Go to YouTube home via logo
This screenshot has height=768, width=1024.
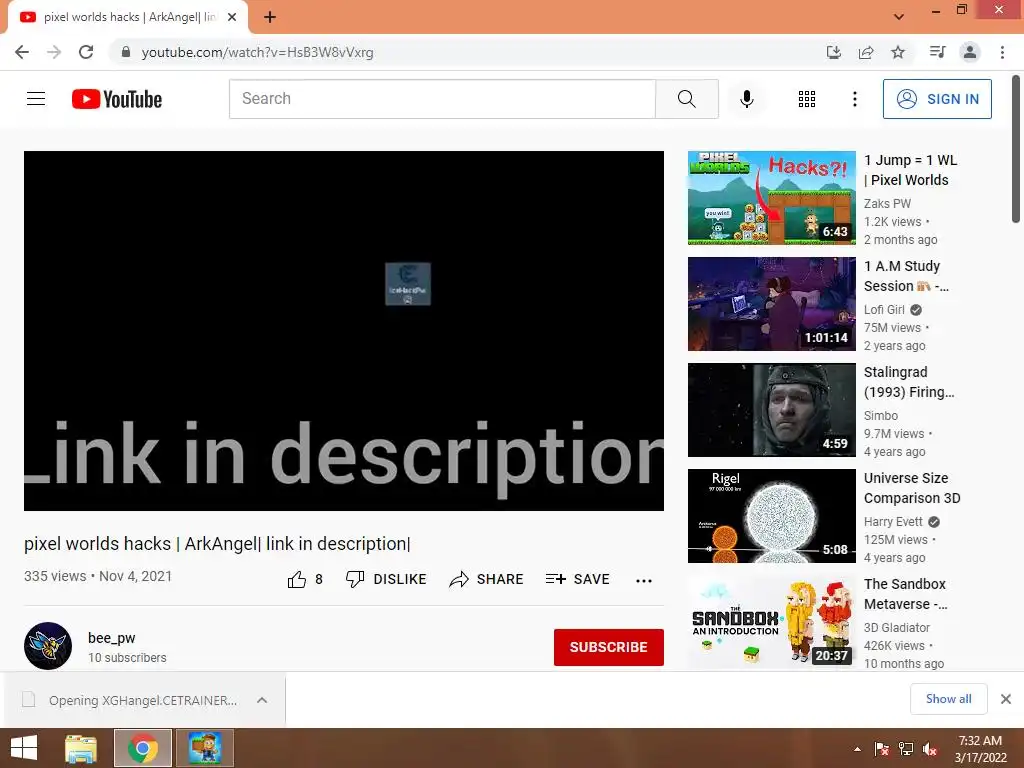click(x=117, y=99)
